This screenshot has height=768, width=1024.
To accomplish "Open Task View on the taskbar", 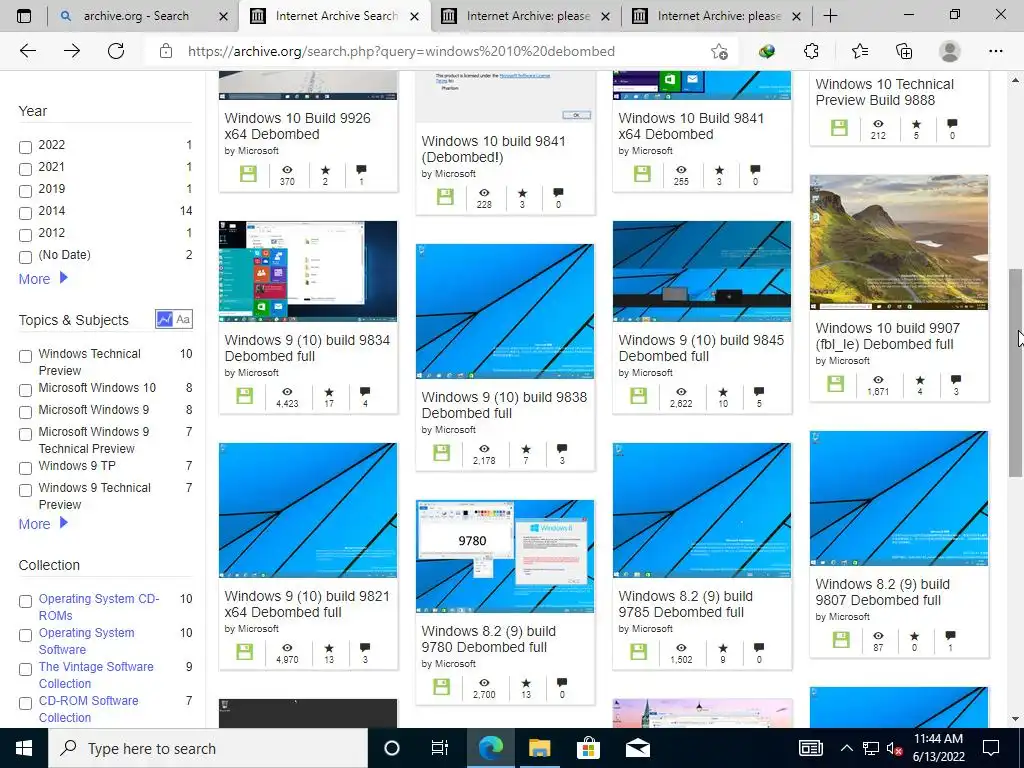I will [440, 748].
